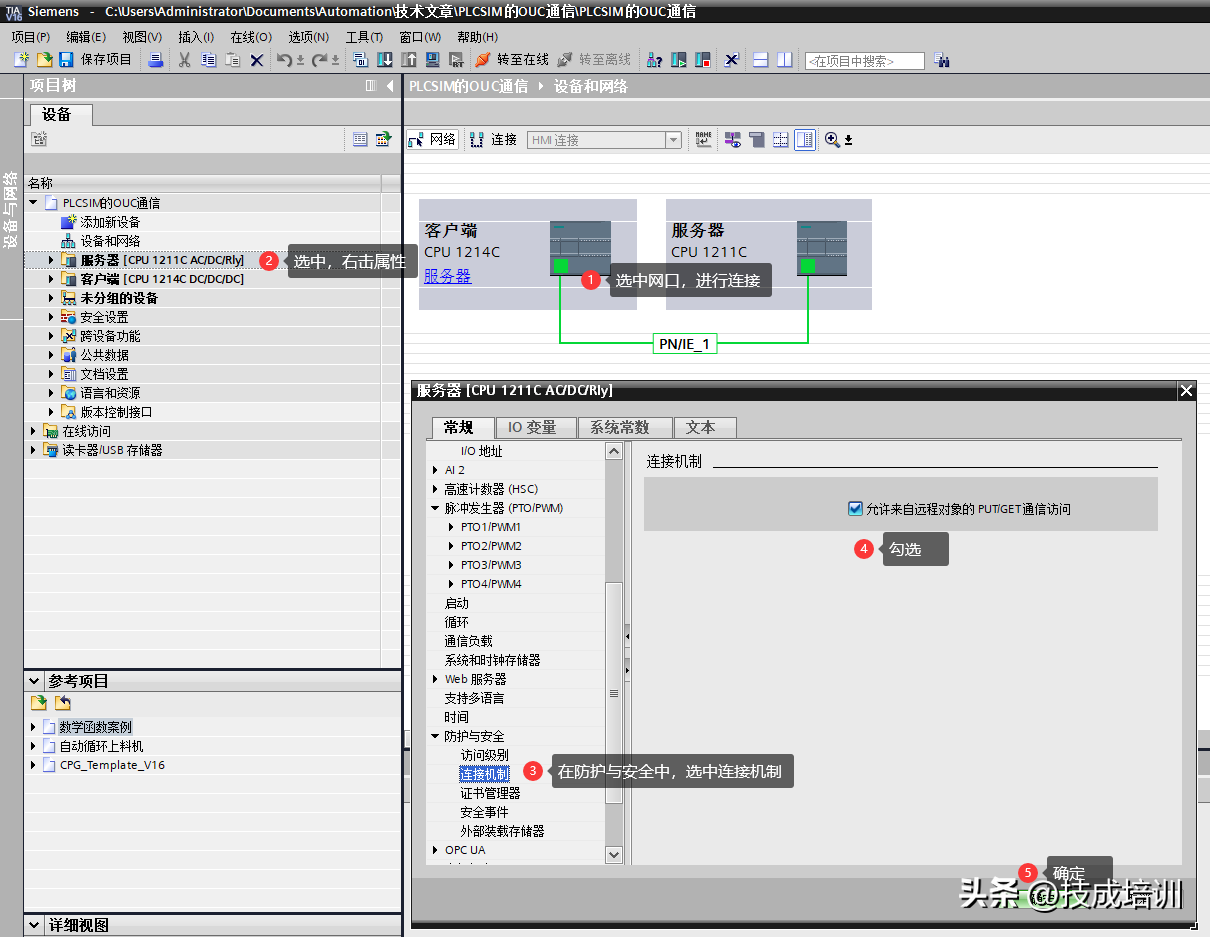The height and width of the screenshot is (937, 1210).
Task: Select 数学函数案例 reference project
Action: [x=95, y=727]
